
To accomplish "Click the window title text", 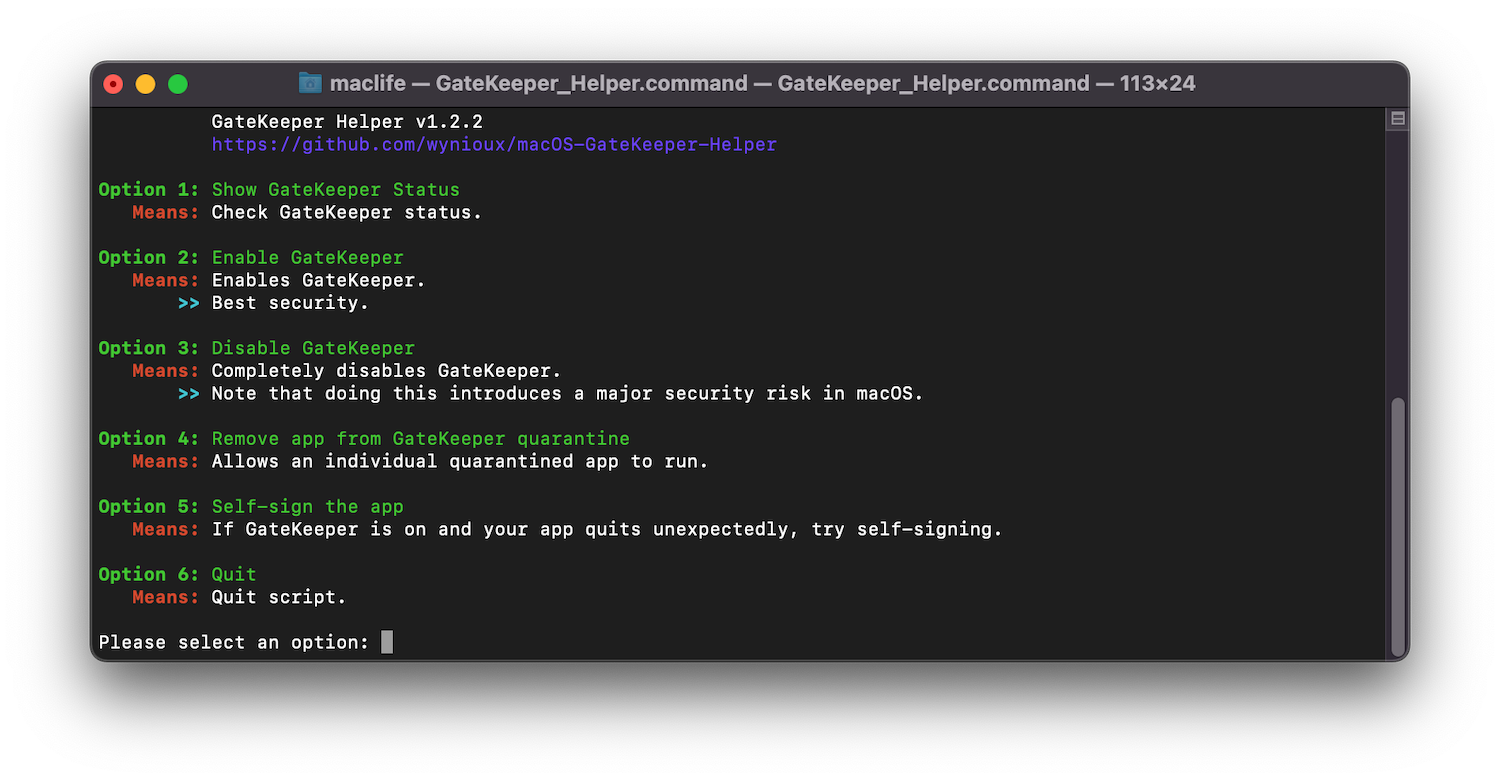I will coord(763,83).
